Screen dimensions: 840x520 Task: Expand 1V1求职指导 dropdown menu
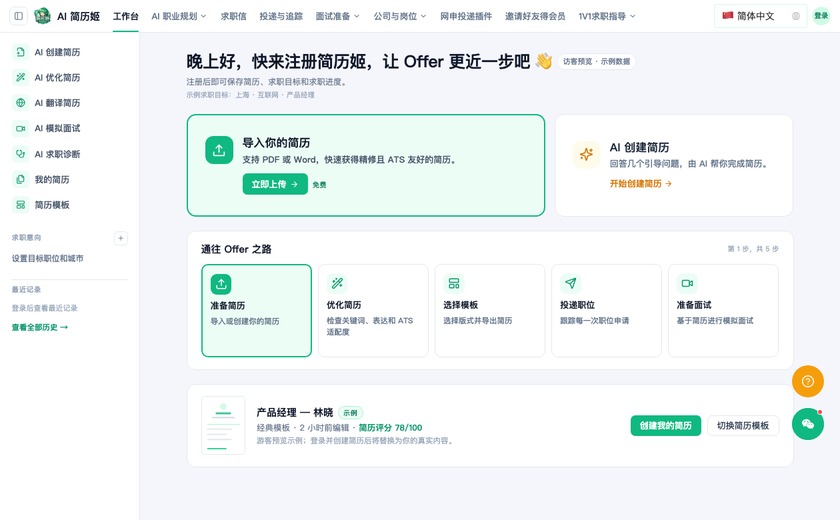(607, 16)
